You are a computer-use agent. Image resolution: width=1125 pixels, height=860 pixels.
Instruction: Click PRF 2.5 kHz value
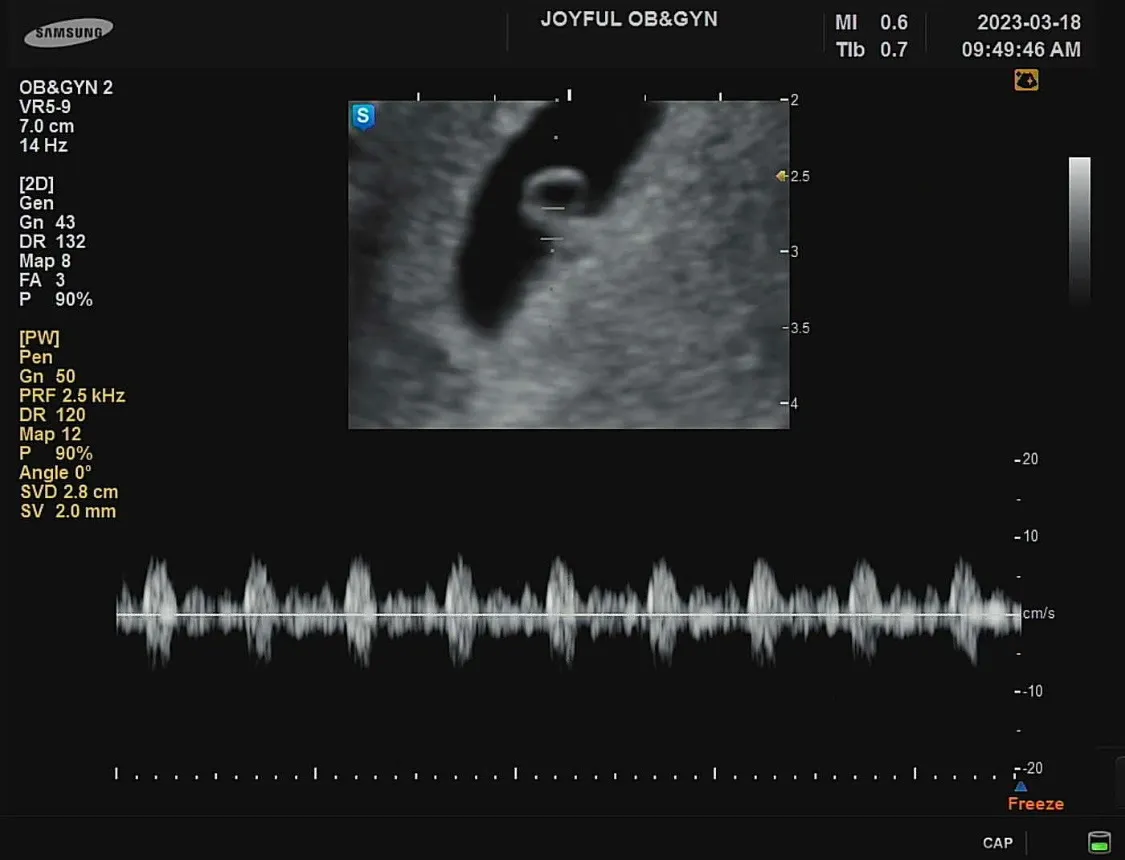(72, 396)
